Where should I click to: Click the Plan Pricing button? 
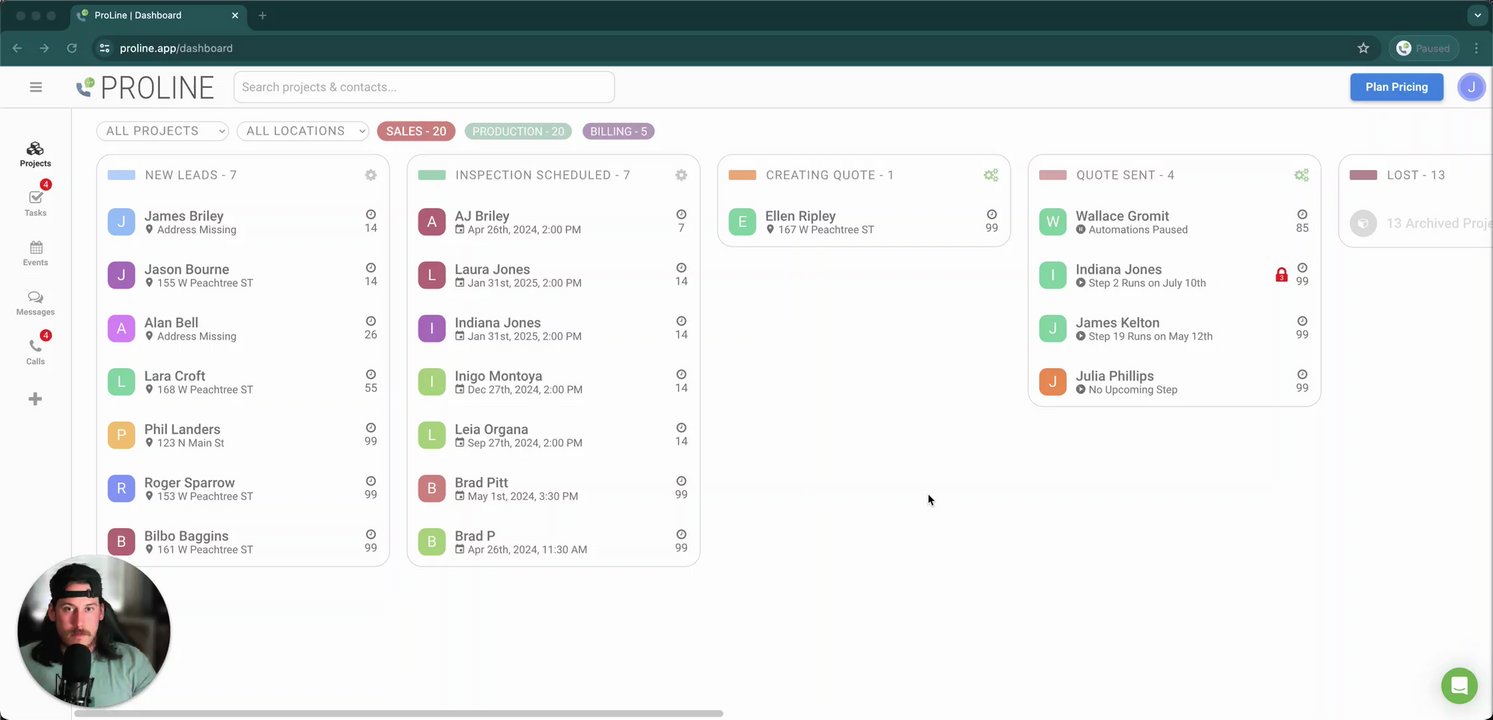coord(1396,87)
